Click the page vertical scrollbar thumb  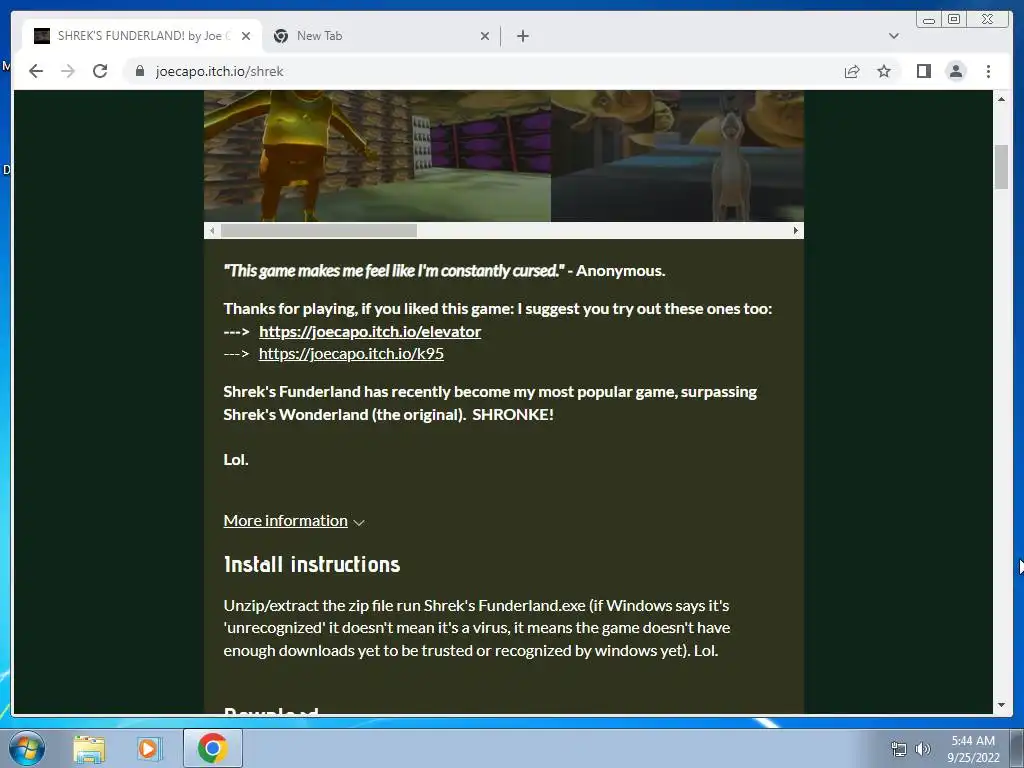[1001, 167]
